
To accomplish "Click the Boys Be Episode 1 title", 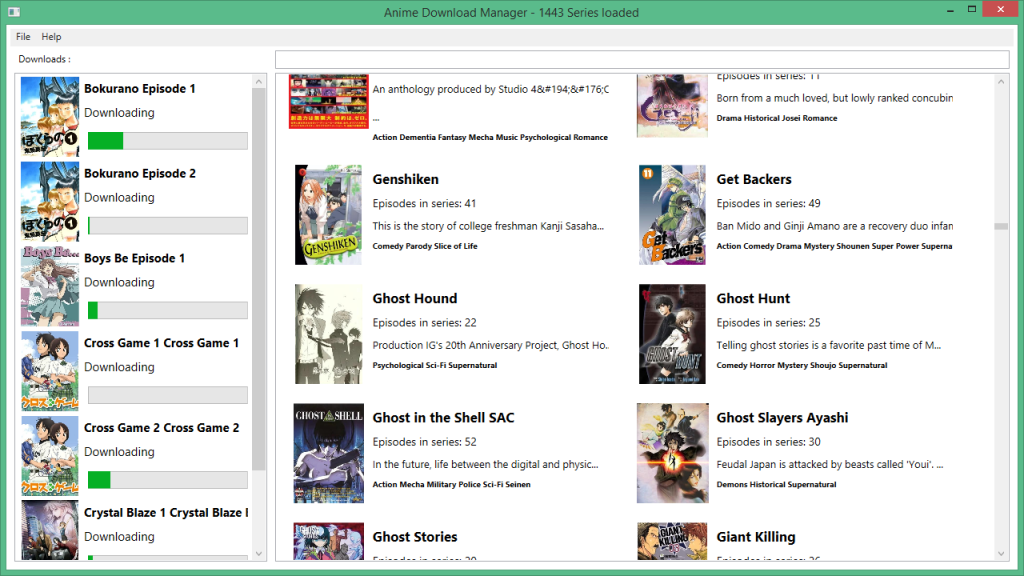I will click(135, 259).
